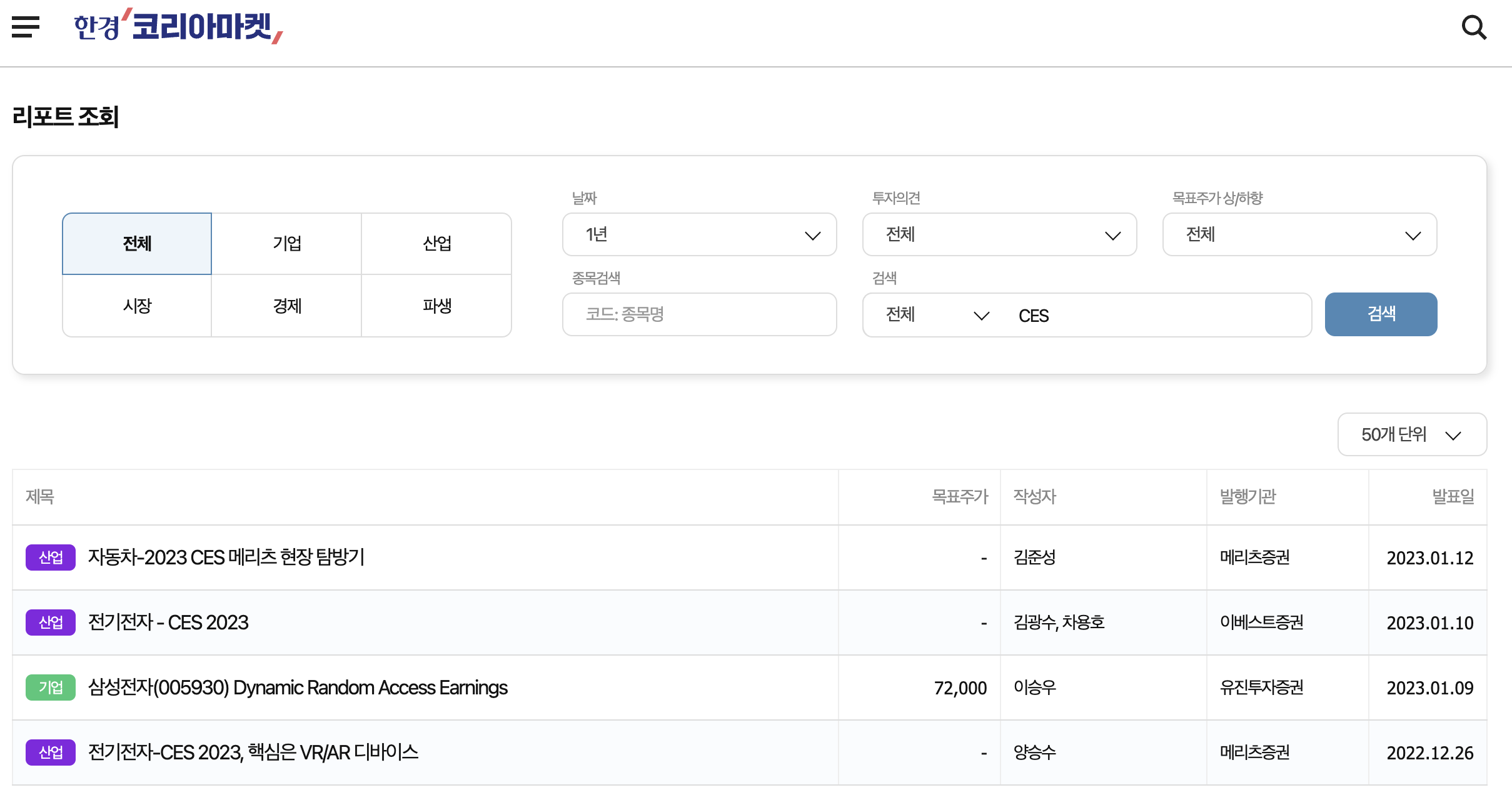The image size is (1512, 805).
Task: Click the search magnifier icon
Action: coord(1474,27)
